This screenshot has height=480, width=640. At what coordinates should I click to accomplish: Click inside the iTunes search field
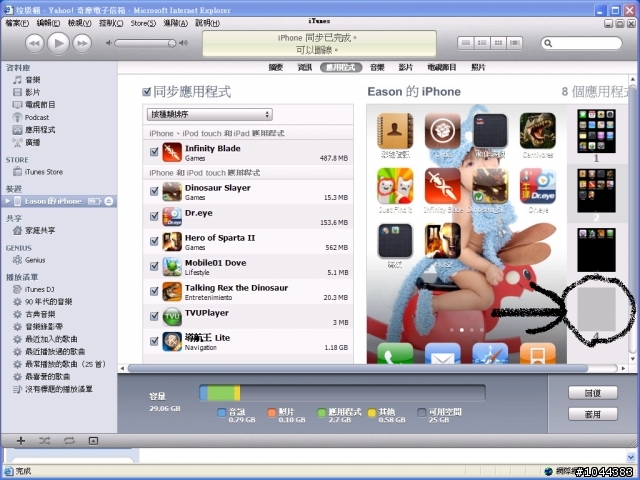582,43
